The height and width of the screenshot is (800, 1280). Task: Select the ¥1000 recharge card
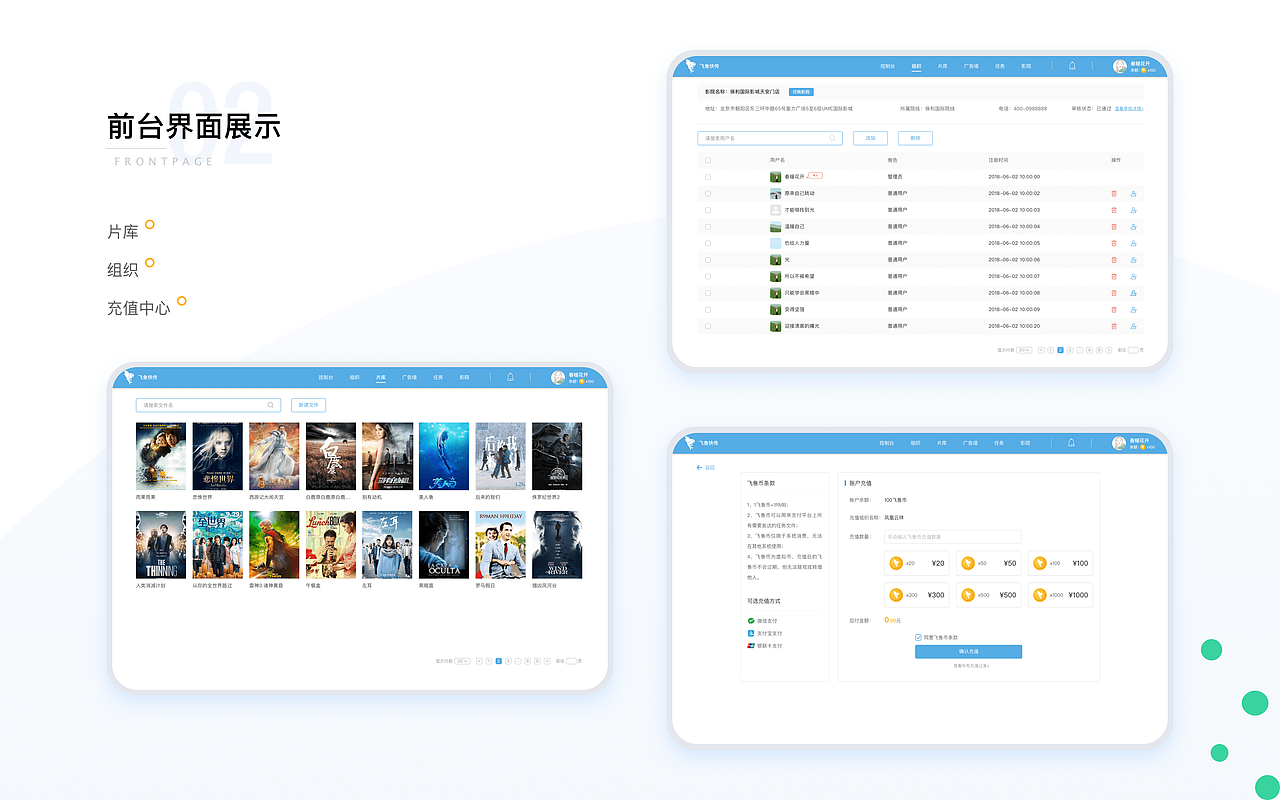[1061, 595]
